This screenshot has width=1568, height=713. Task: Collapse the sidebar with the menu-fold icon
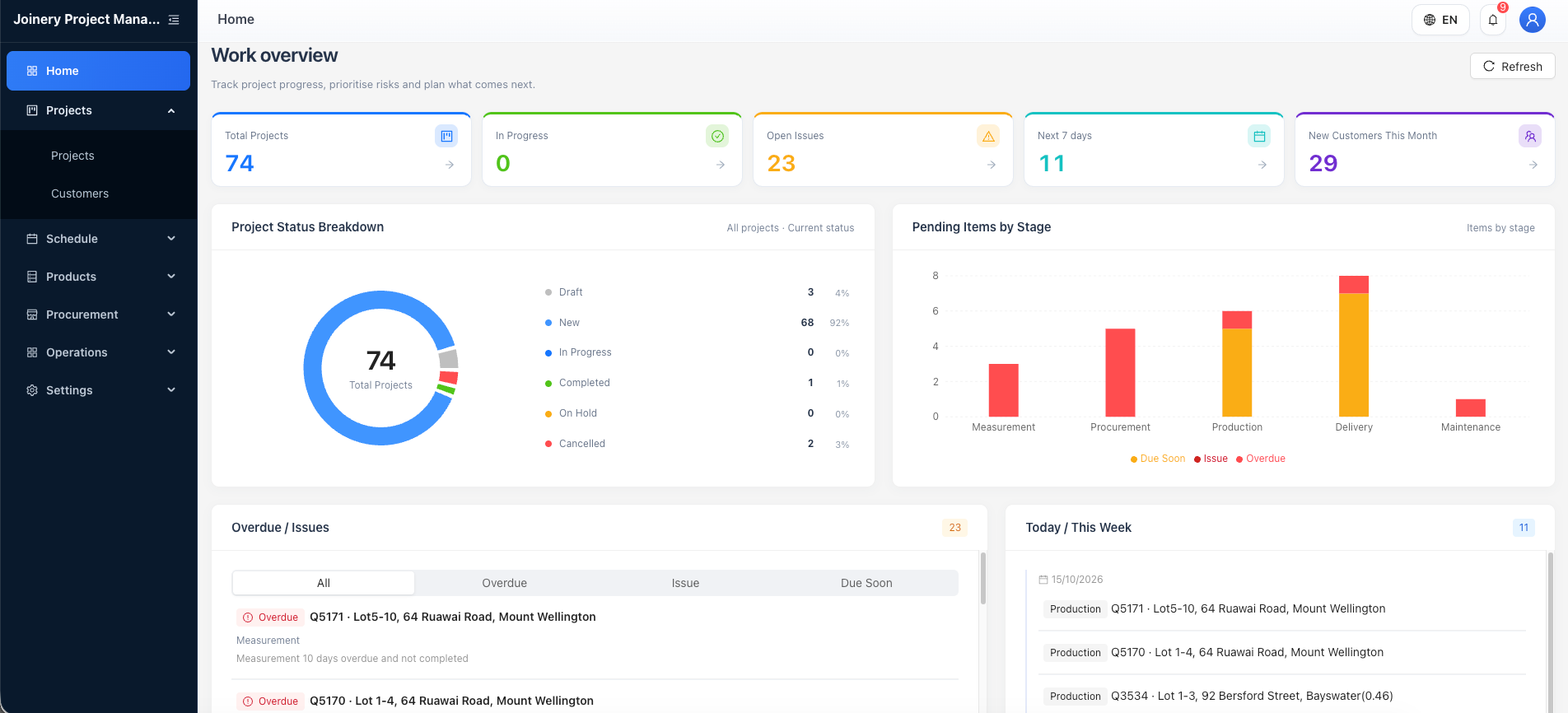[174, 20]
